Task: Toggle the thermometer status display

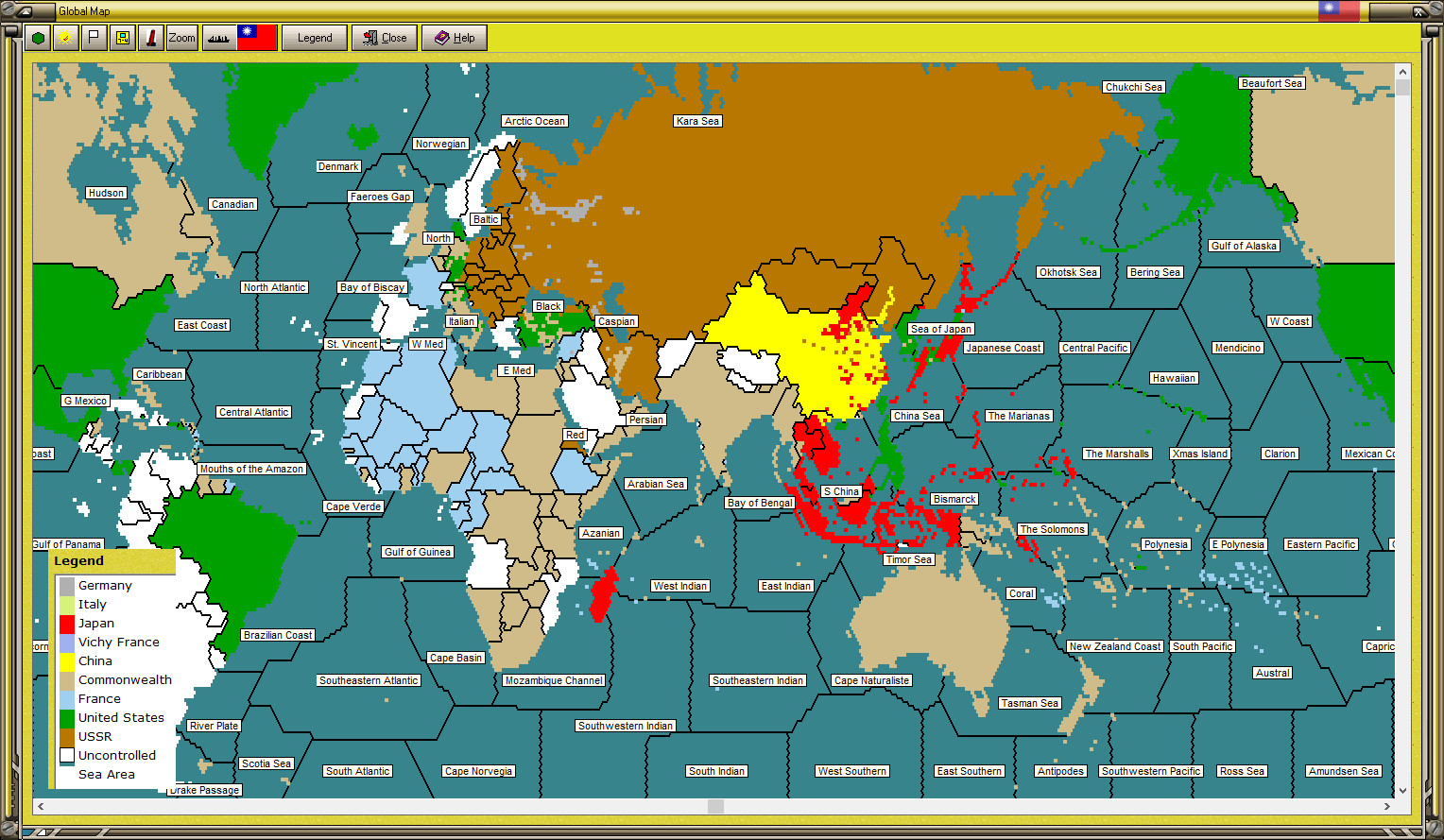Action: click(x=150, y=37)
